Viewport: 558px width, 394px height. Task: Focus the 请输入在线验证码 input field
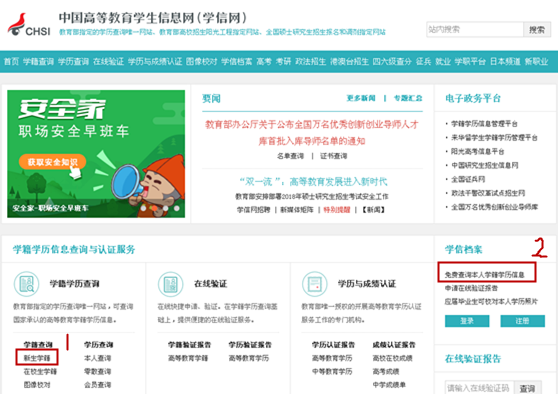pos(479,388)
